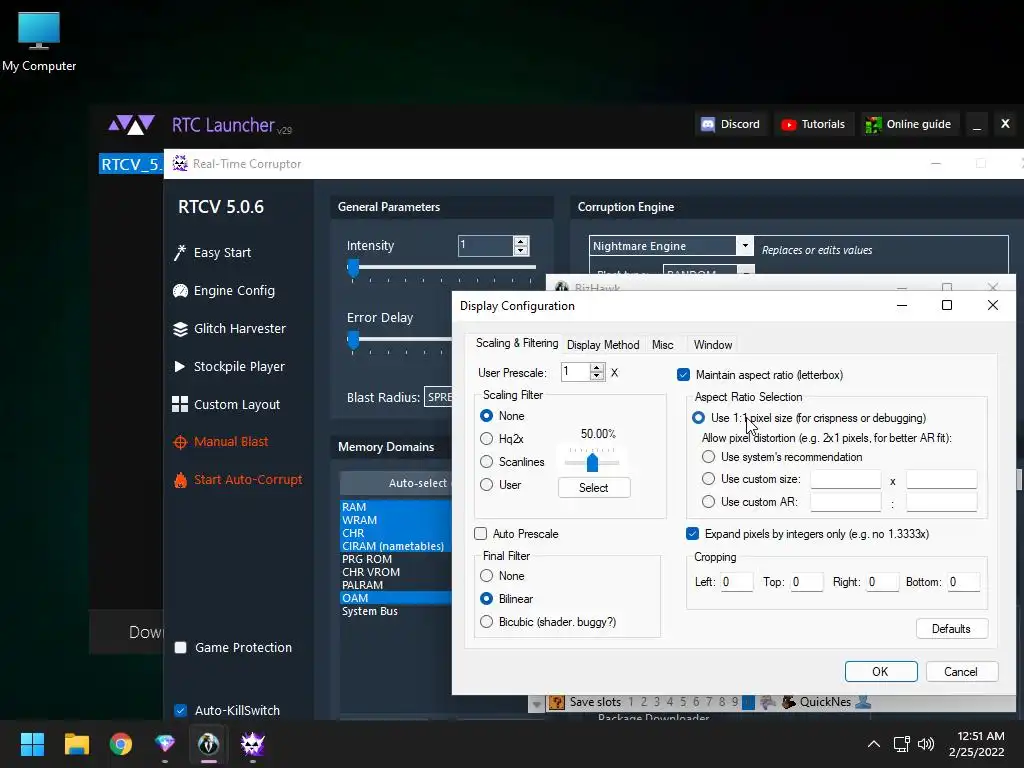Click the RTC purple monster taskbar icon
The width and height of the screenshot is (1024, 768).
pyautogui.click(x=253, y=744)
